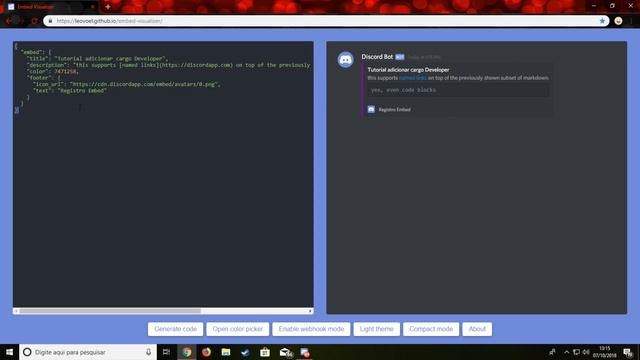Image resolution: width=640 pixels, height=360 pixels.
Task: Click the Cortana search circle icon
Action: pyautogui.click(x=27, y=352)
